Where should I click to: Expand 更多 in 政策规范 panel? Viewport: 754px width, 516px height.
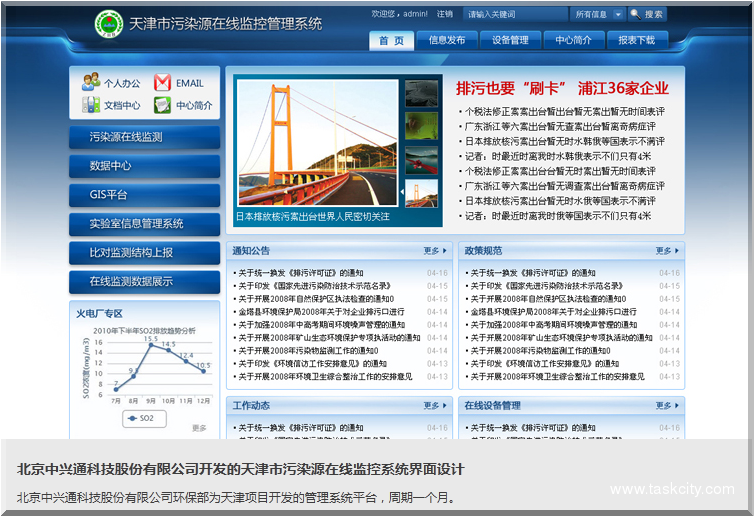coord(667,251)
